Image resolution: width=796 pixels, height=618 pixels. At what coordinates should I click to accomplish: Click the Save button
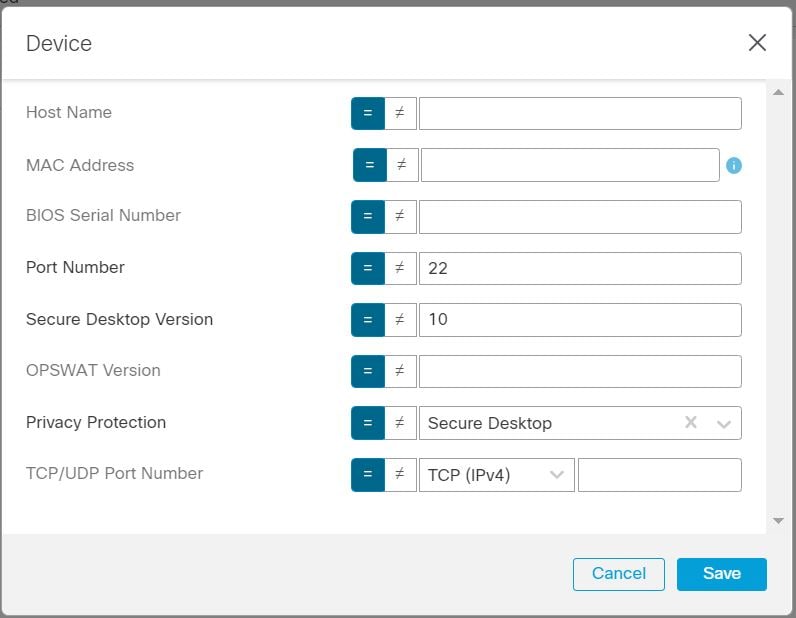[x=721, y=574]
